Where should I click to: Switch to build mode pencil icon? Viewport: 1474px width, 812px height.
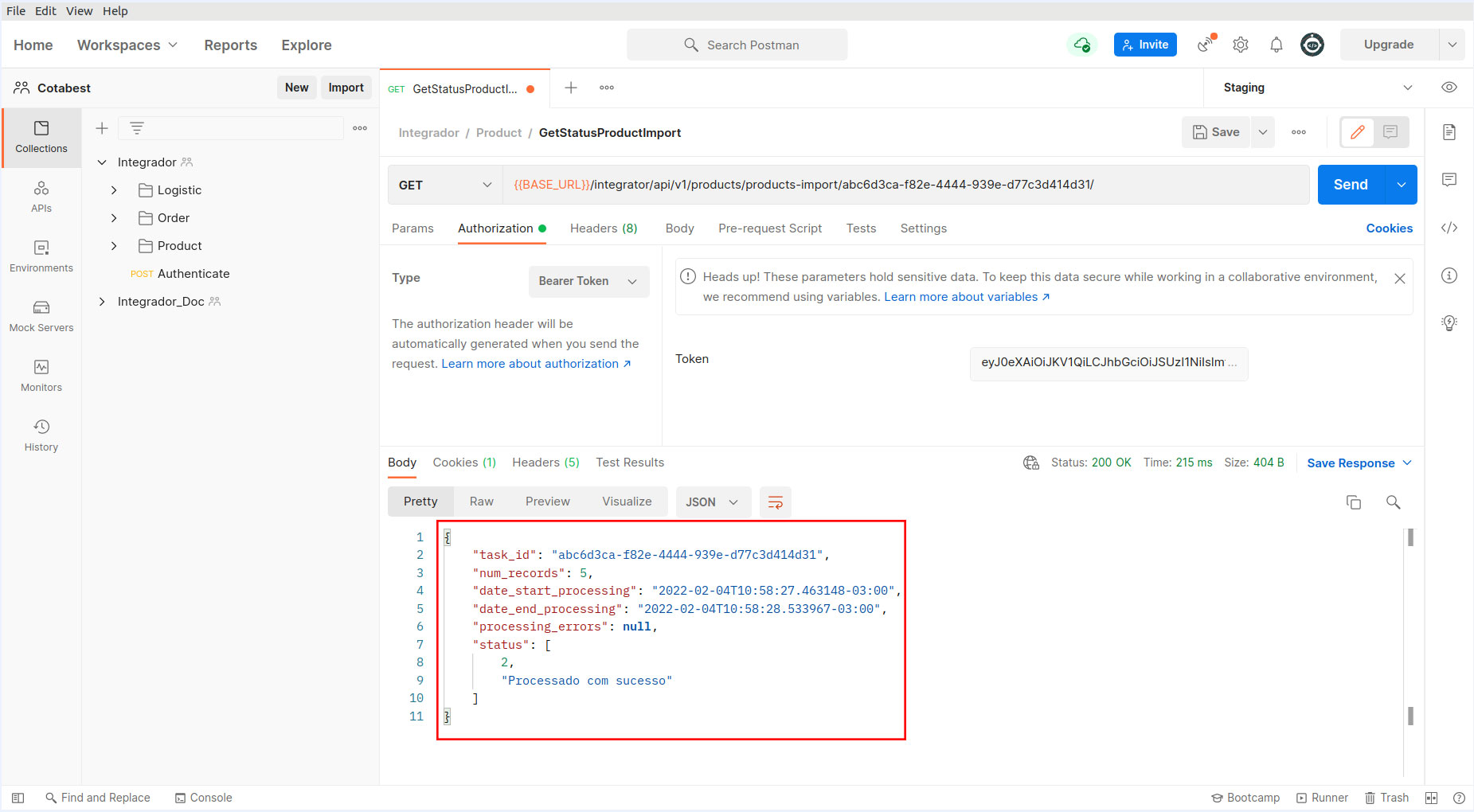tap(1358, 132)
